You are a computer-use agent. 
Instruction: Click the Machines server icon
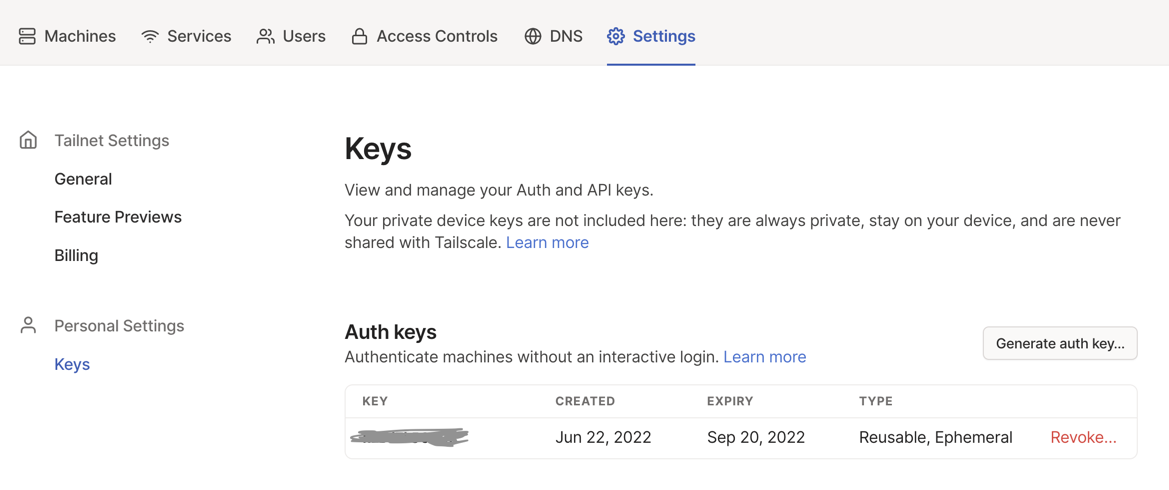[28, 36]
